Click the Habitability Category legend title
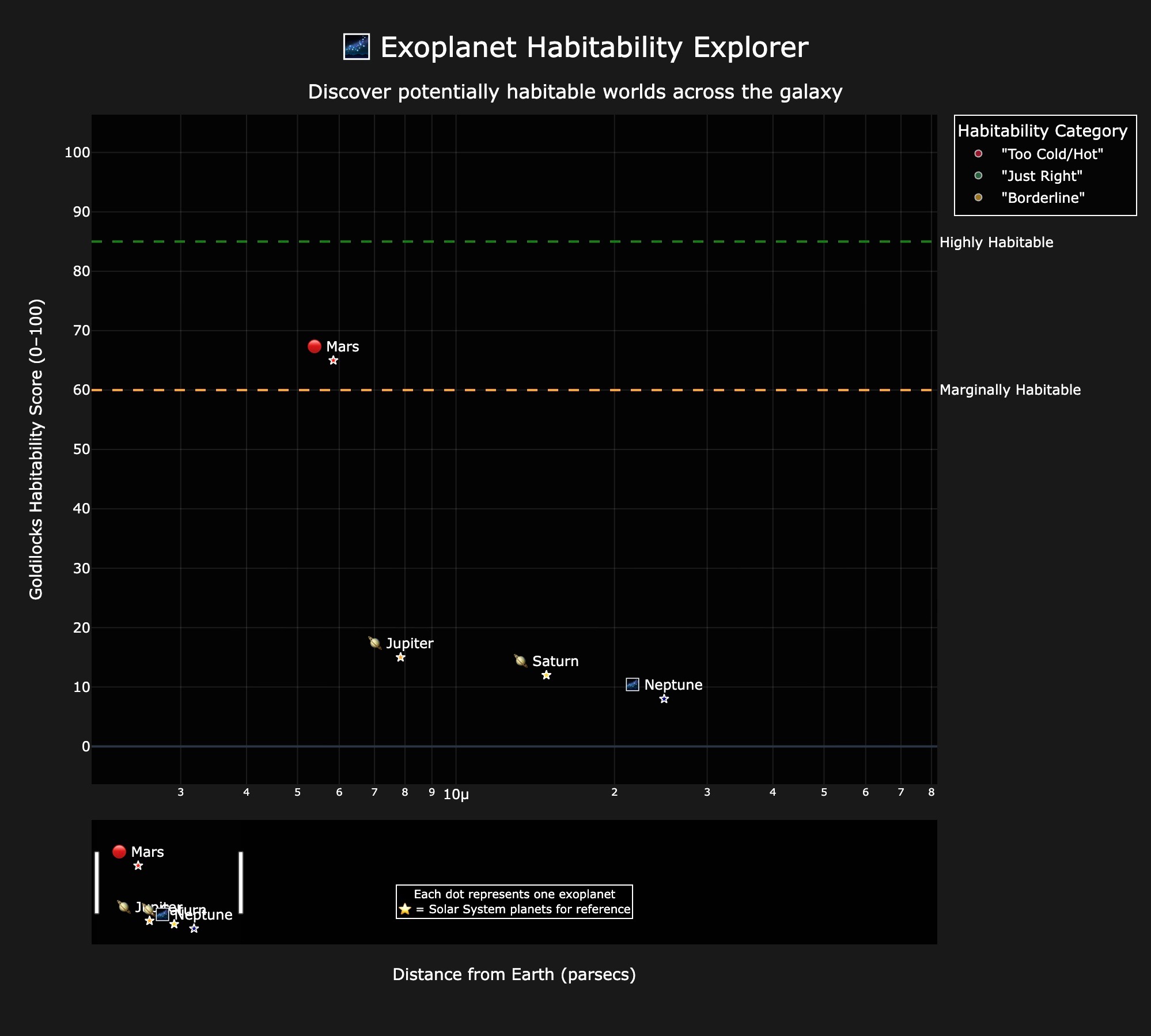This screenshot has height=1036, width=1151. click(x=1042, y=131)
